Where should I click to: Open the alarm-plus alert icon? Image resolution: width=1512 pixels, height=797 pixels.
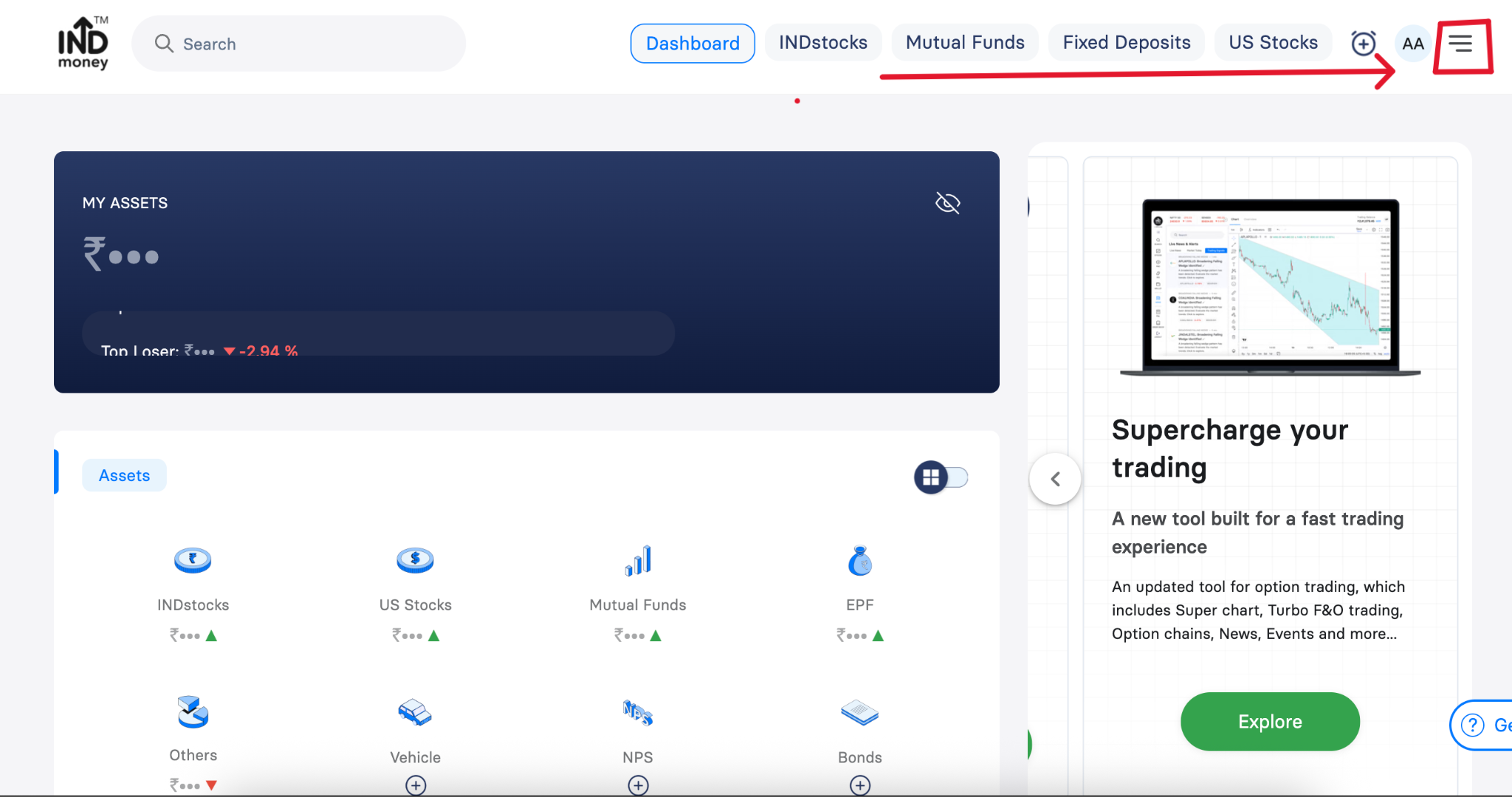click(1363, 44)
